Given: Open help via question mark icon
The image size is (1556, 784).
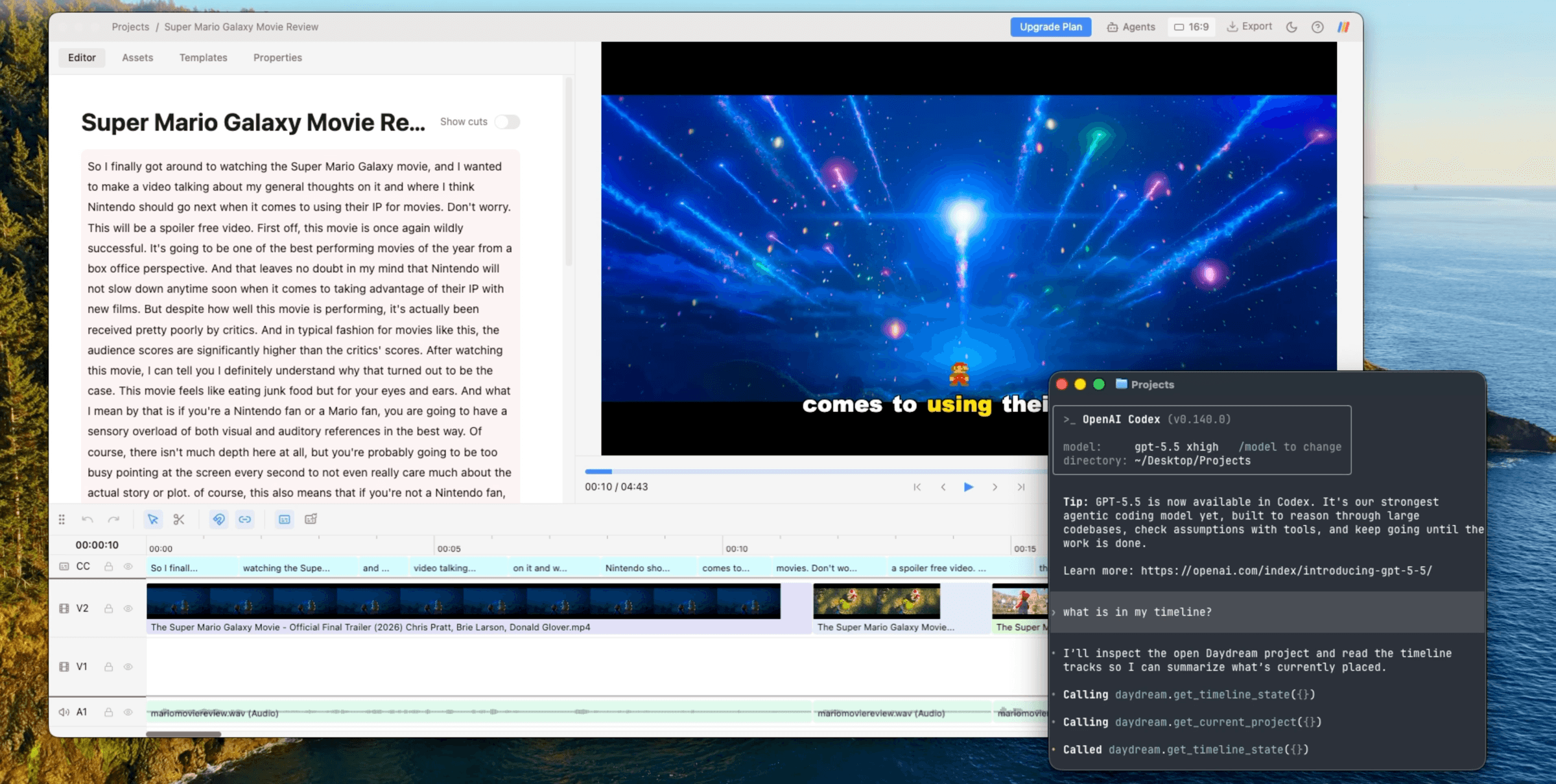Looking at the screenshot, I should coord(1317,27).
